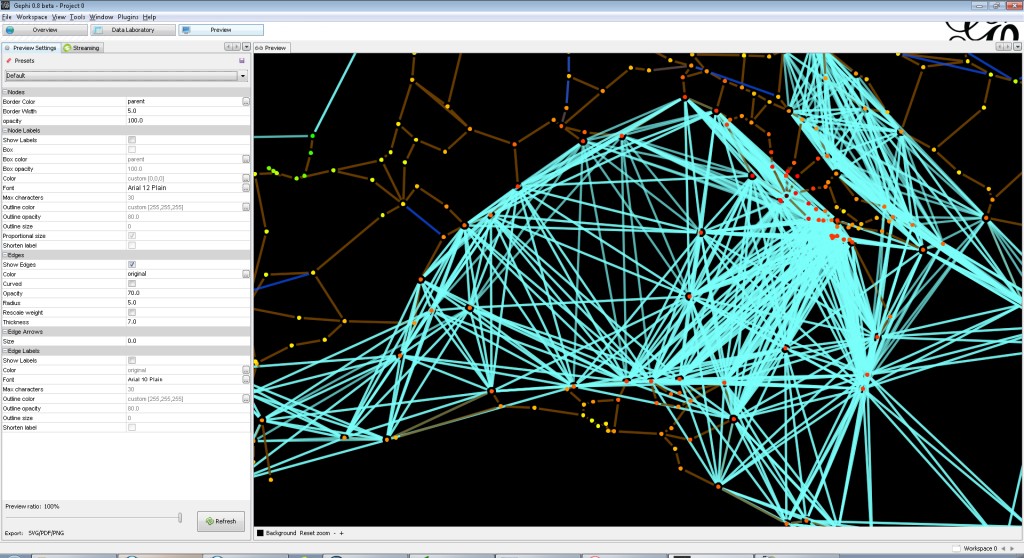Image resolution: width=1024 pixels, height=558 pixels.
Task: Enable Shorten label under Node Labels
Action: pyautogui.click(x=132, y=245)
